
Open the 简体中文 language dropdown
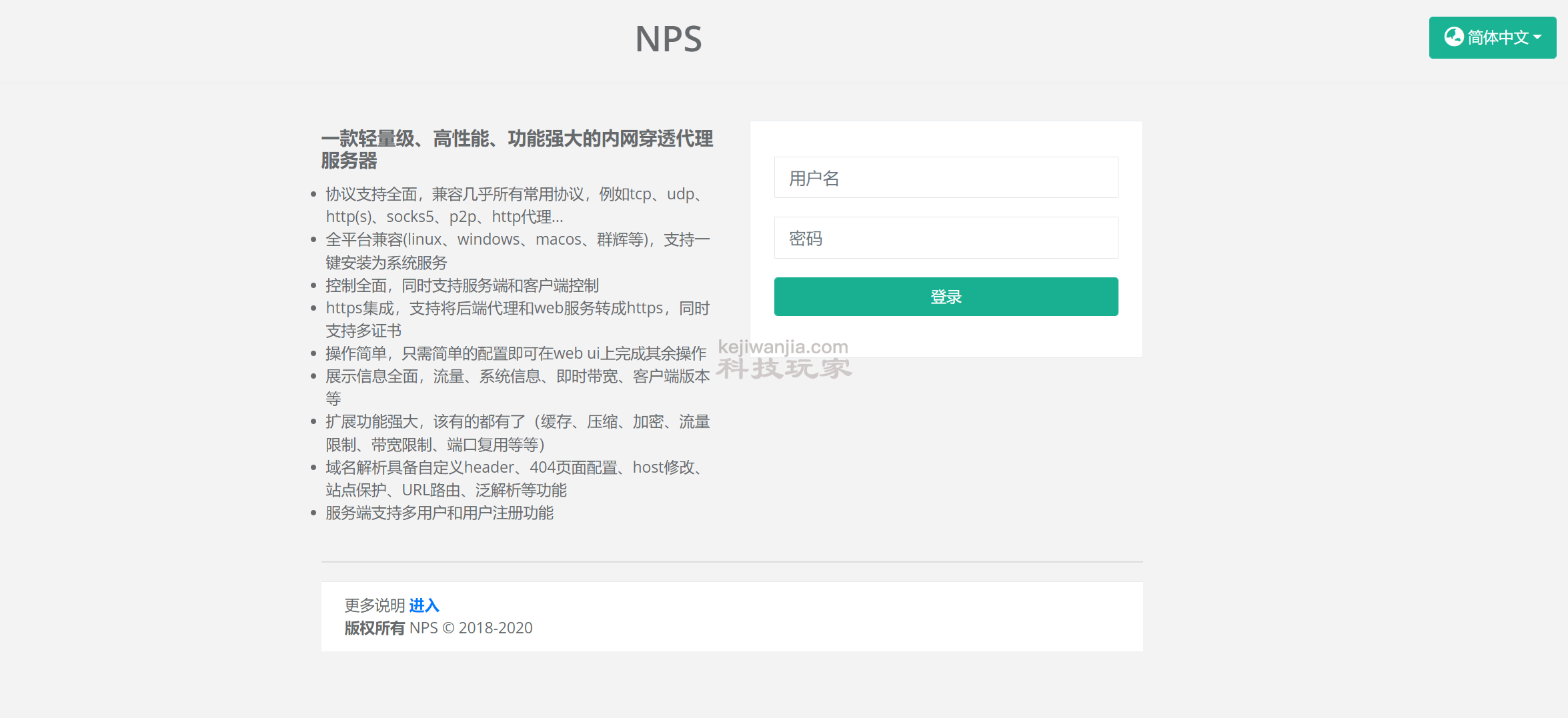tap(1492, 38)
